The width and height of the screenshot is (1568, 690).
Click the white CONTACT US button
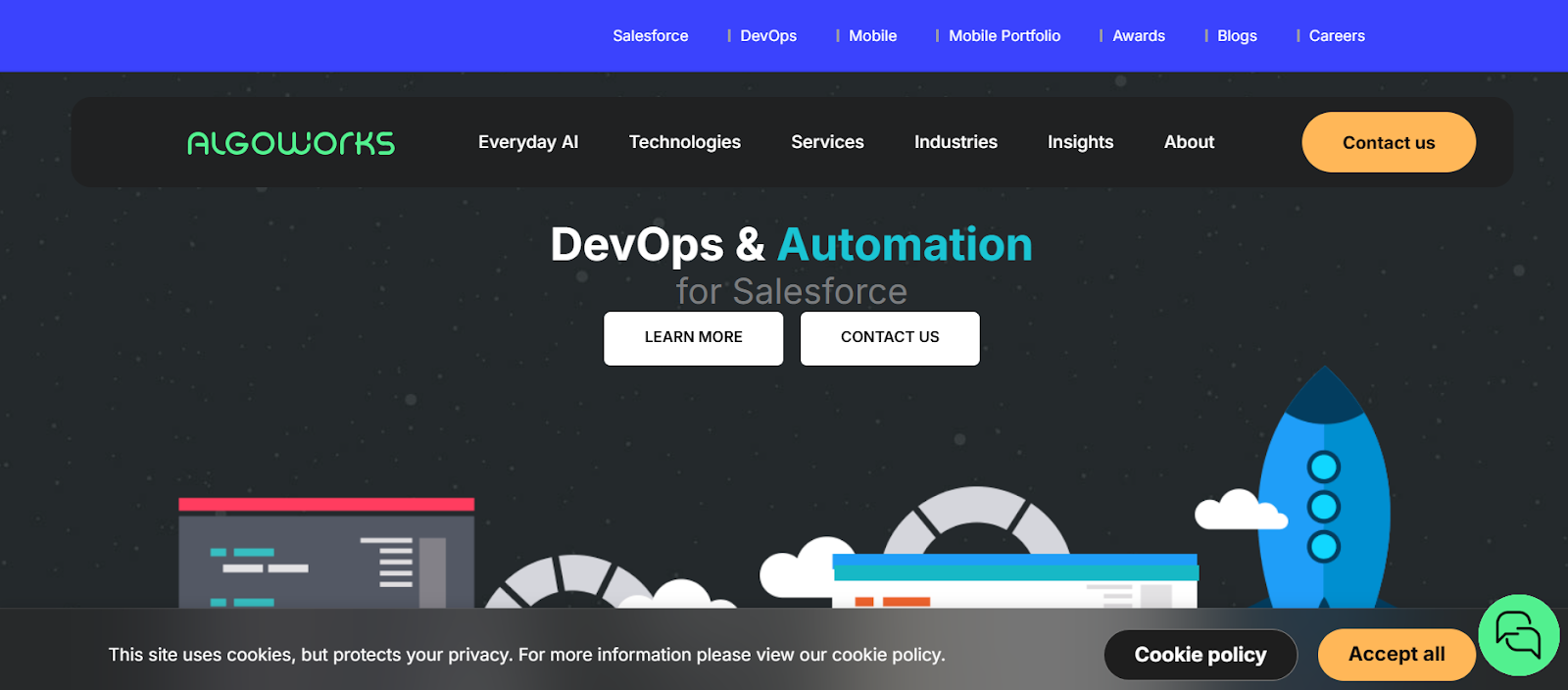(x=890, y=338)
